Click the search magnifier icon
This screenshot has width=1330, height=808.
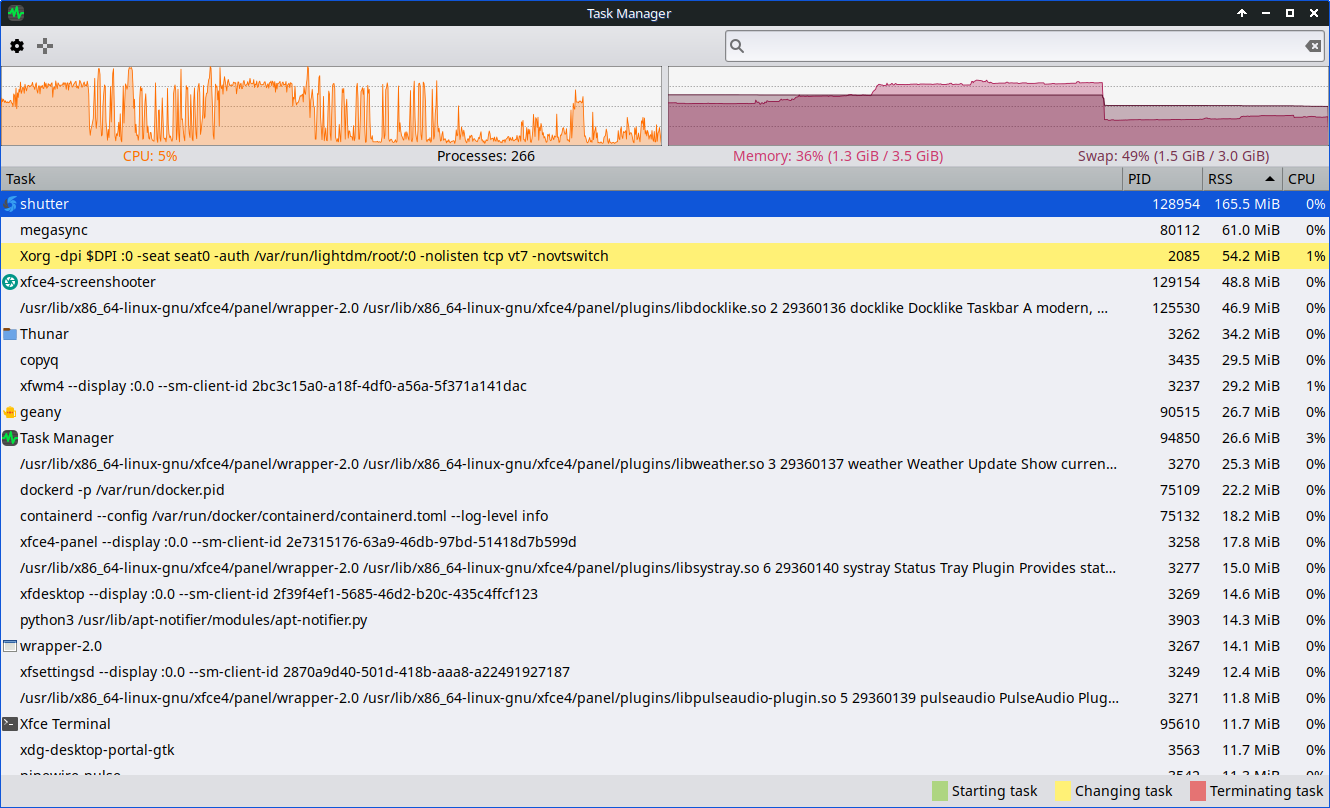coord(737,46)
